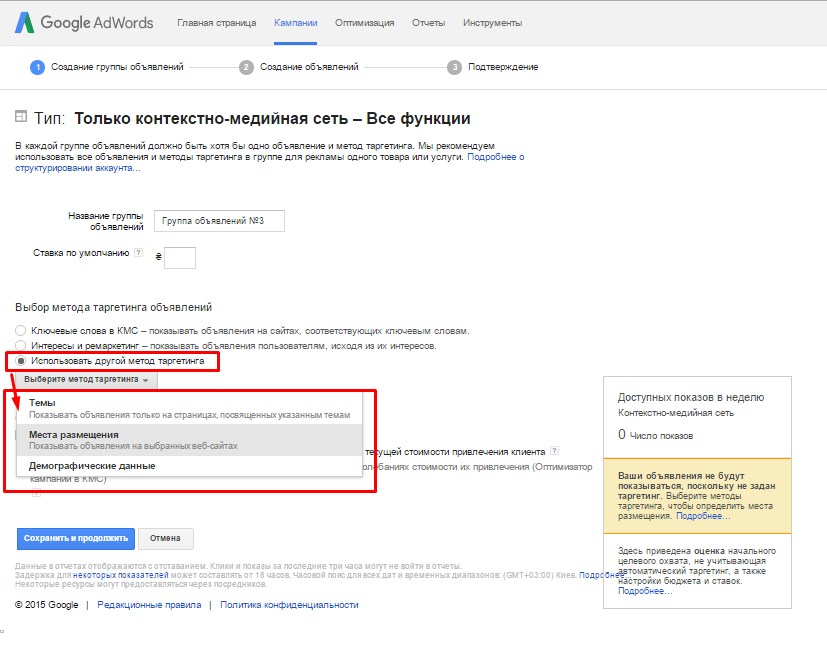Choose 'Демографические данные' targeting option

[x=190, y=466]
